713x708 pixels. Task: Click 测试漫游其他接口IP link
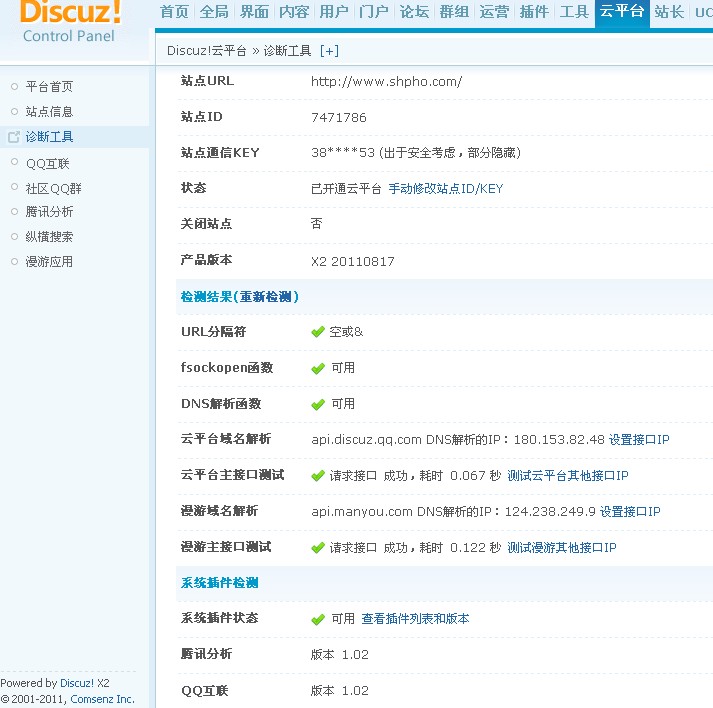click(562, 547)
